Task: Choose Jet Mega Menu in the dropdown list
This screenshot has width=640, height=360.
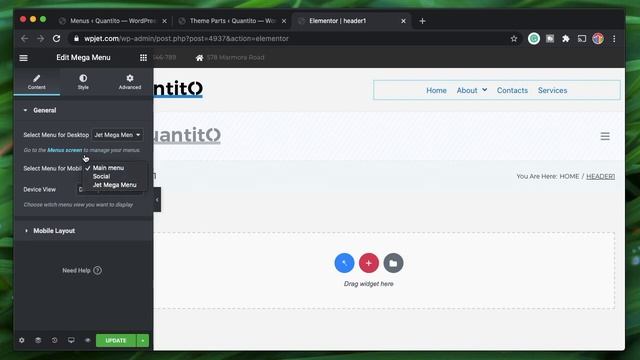Action: pos(114,185)
